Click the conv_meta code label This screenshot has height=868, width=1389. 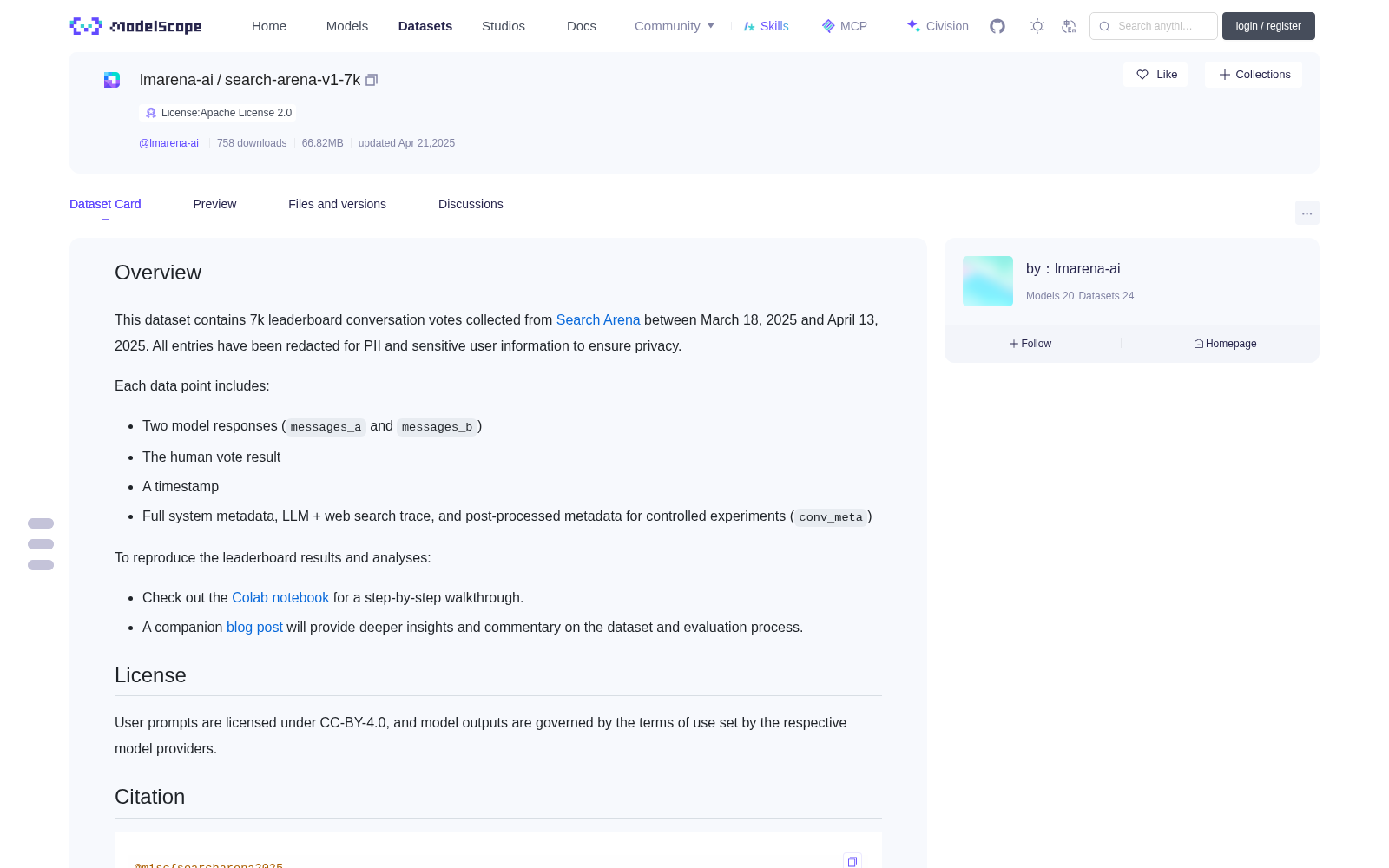click(x=831, y=517)
